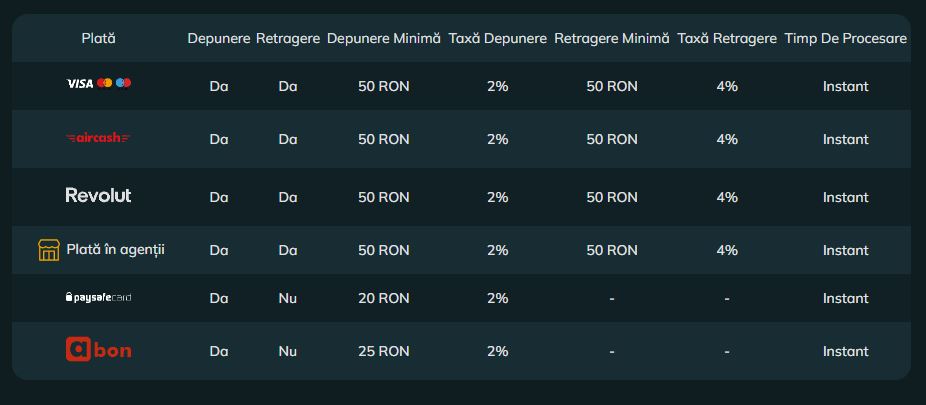Click the Plată column header
This screenshot has height=405, width=926.
[x=98, y=38]
